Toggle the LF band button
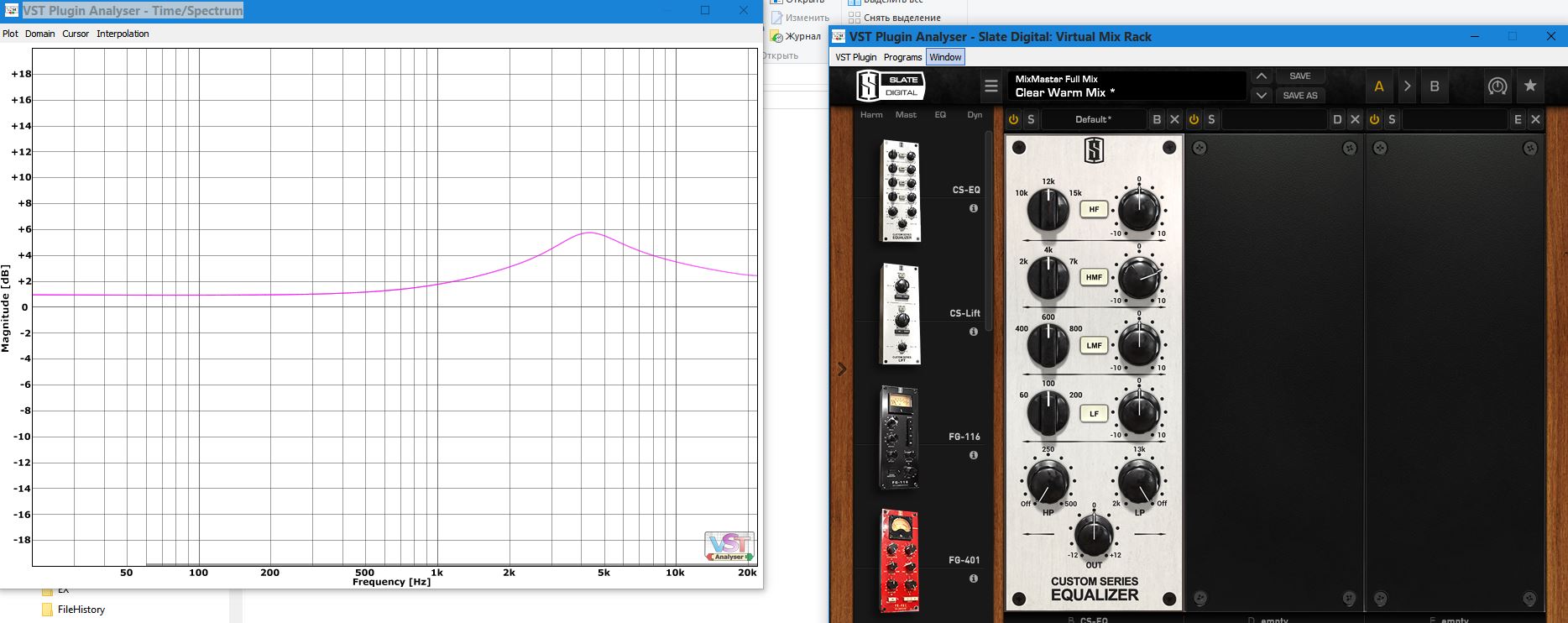The height and width of the screenshot is (623, 1568). coord(1095,413)
